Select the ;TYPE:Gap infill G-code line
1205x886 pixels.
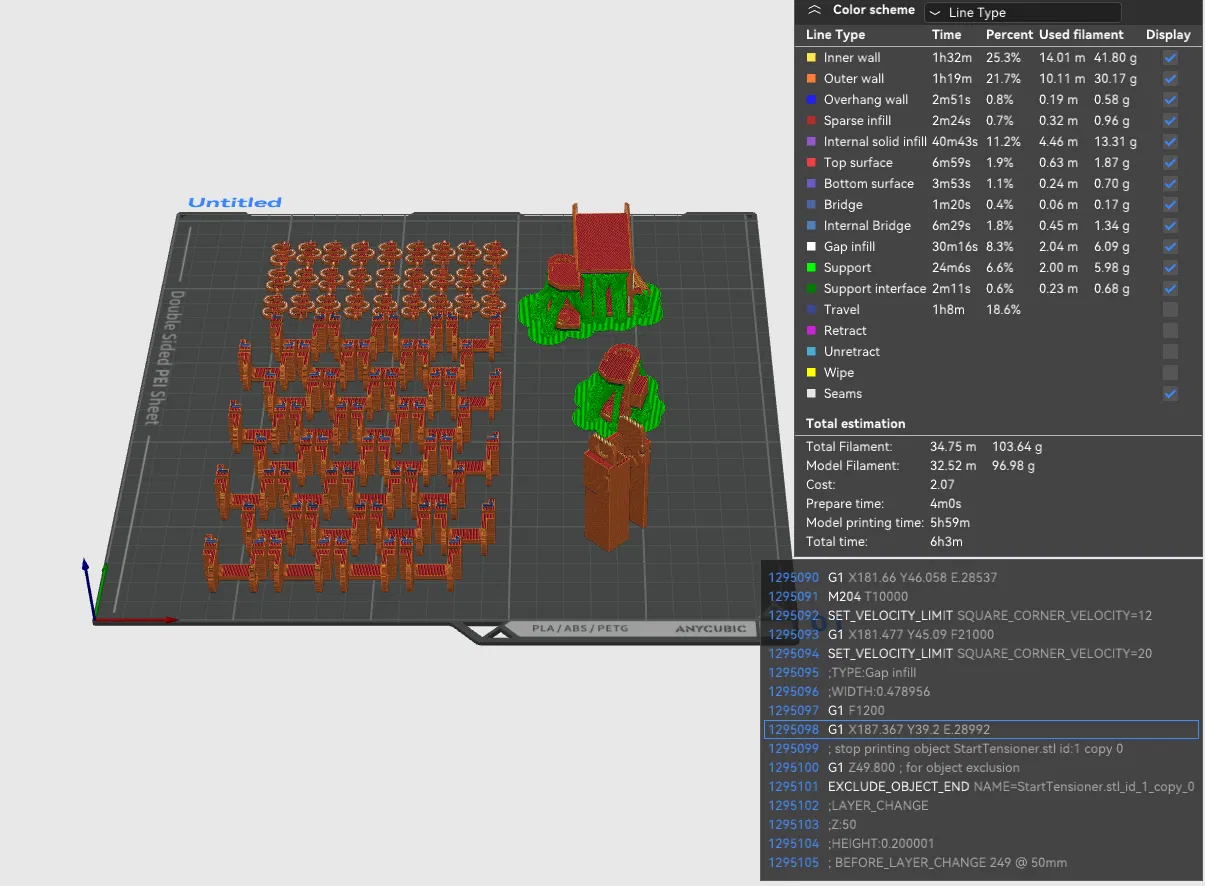tap(981, 673)
